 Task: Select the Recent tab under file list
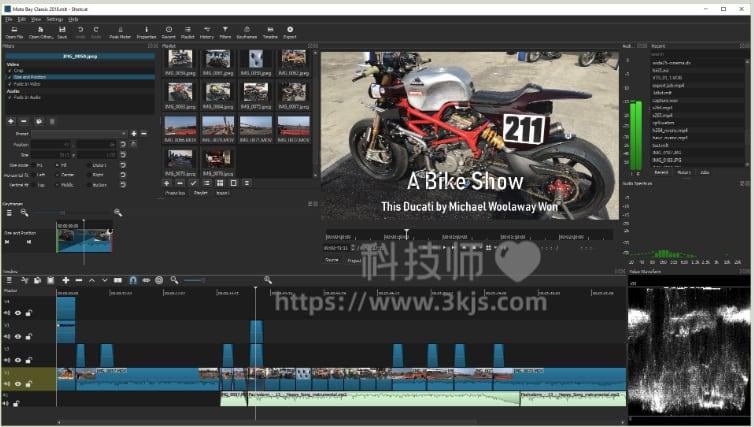point(661,172)
